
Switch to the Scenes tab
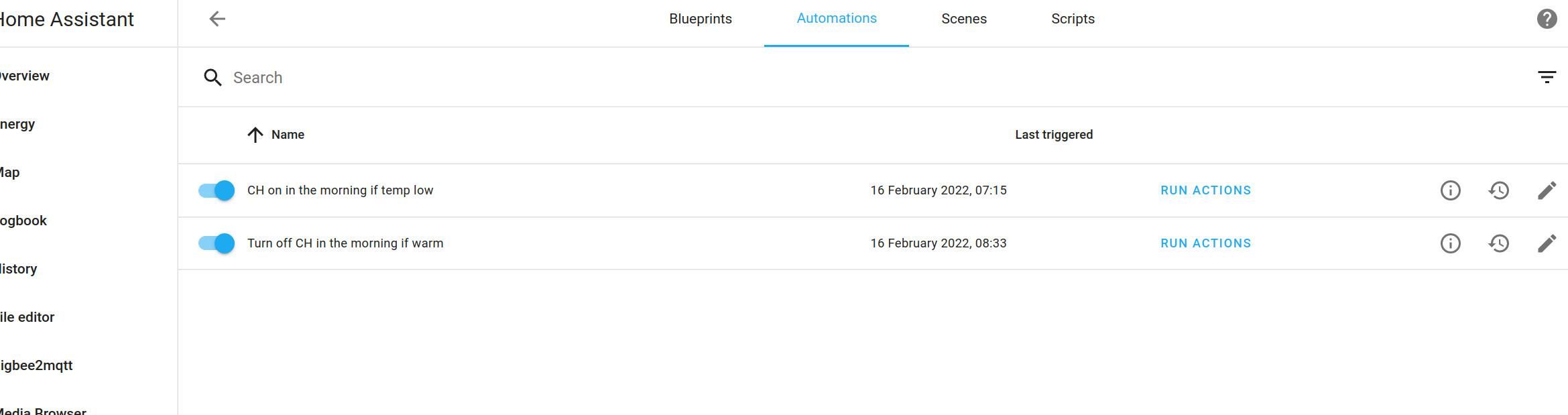(963, 19)
